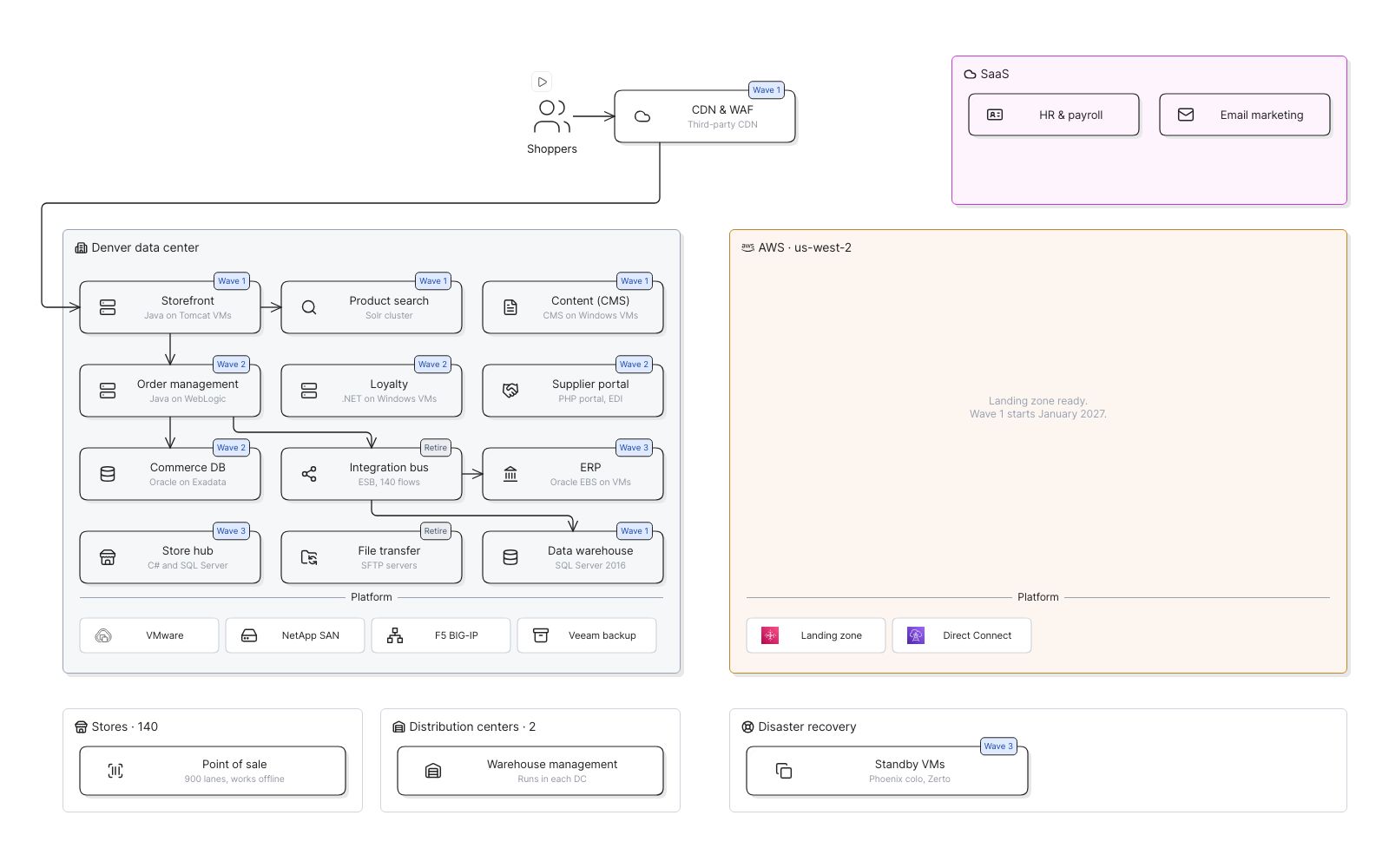
Task: Select the Loyalty node
Action: tap(372, 391)
